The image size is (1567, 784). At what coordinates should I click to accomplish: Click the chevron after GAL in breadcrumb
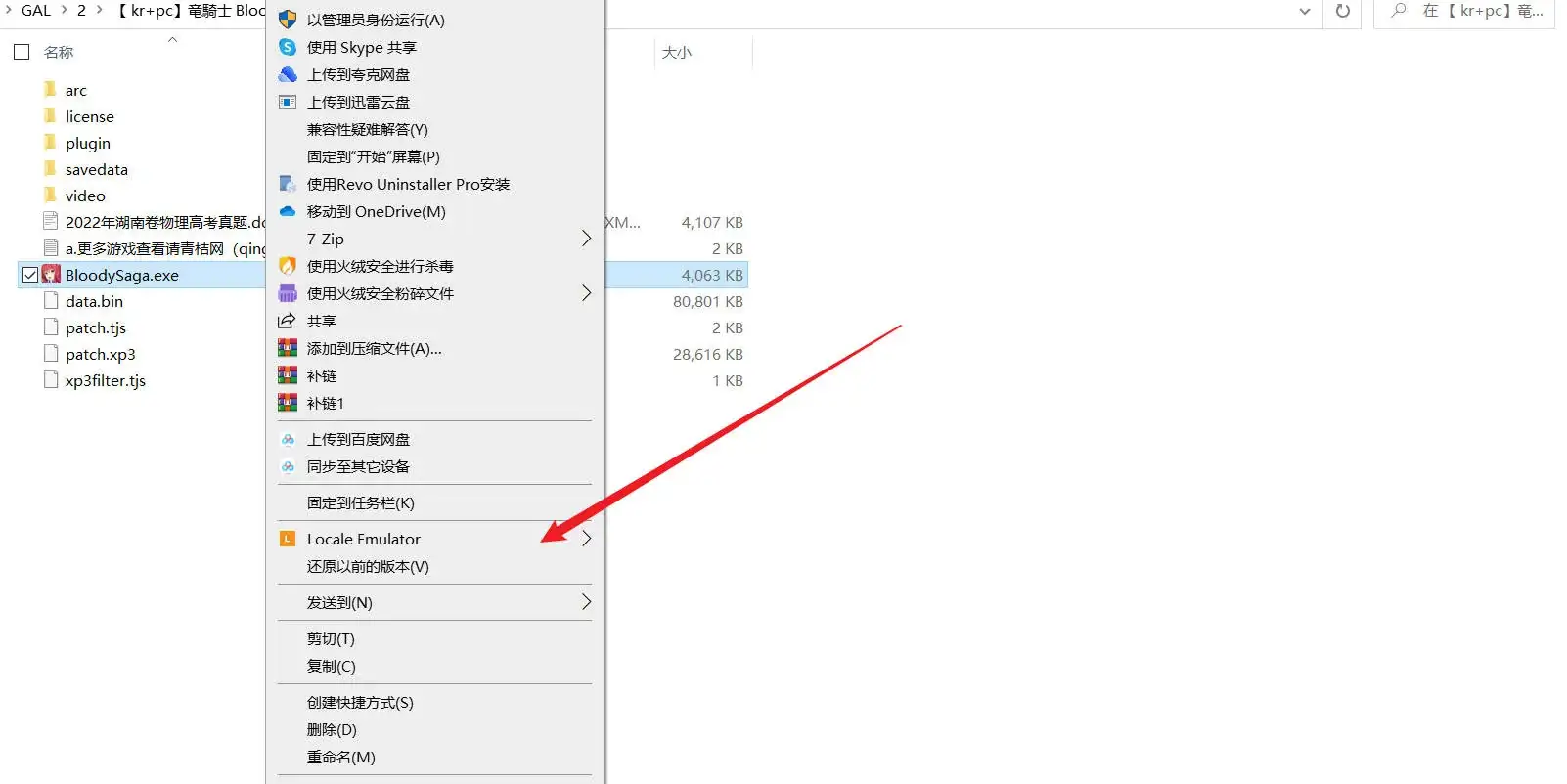coord(65,10)
